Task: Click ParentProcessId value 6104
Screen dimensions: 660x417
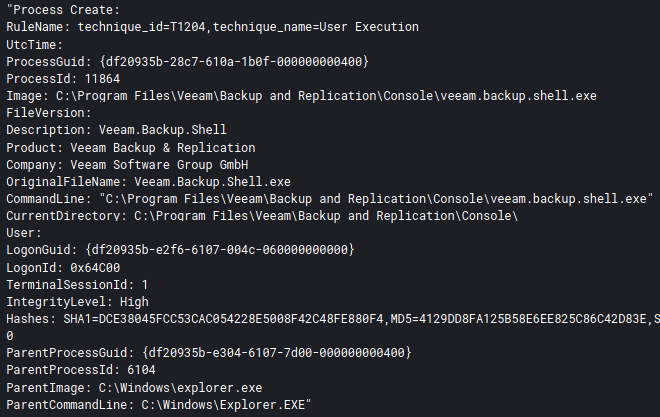Action: pyautogui.click(x=141, y=370)
